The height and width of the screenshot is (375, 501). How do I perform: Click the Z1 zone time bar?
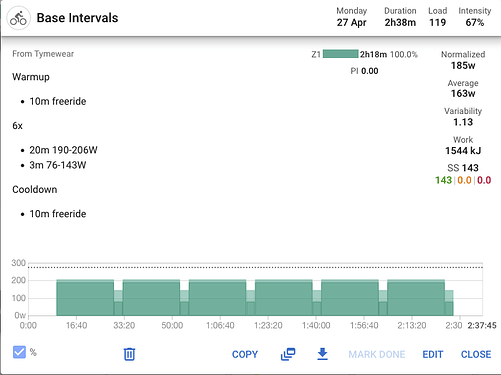click(x=341, y=54)
